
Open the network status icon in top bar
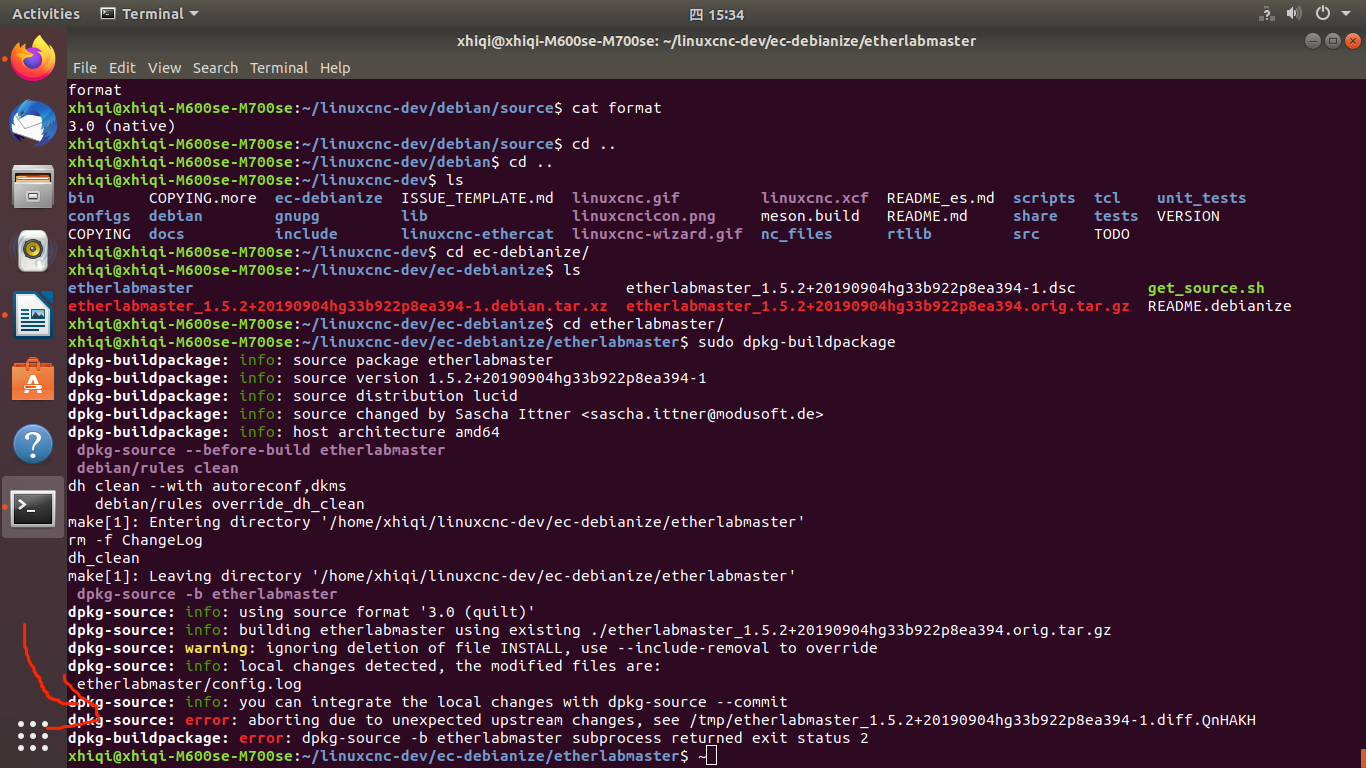pyautogui.click(x=1268, y=14)
